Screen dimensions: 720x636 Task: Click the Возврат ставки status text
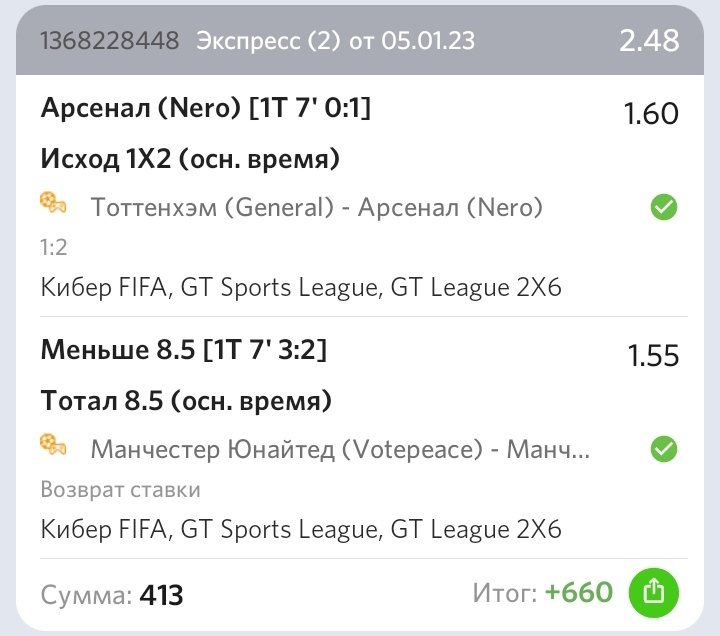click(x=120, y=489)
